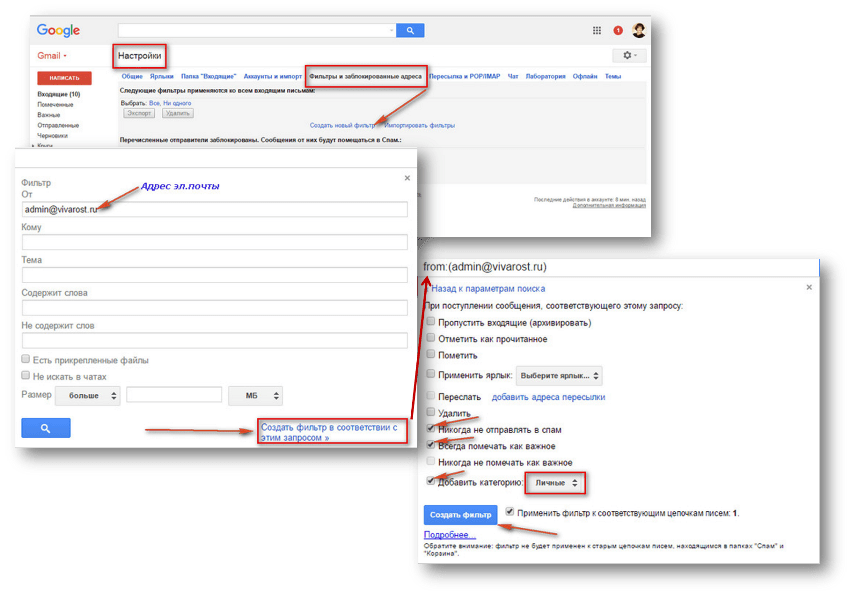Click the 'Экспорт' button
850x594 pixels.
(139, 113)
